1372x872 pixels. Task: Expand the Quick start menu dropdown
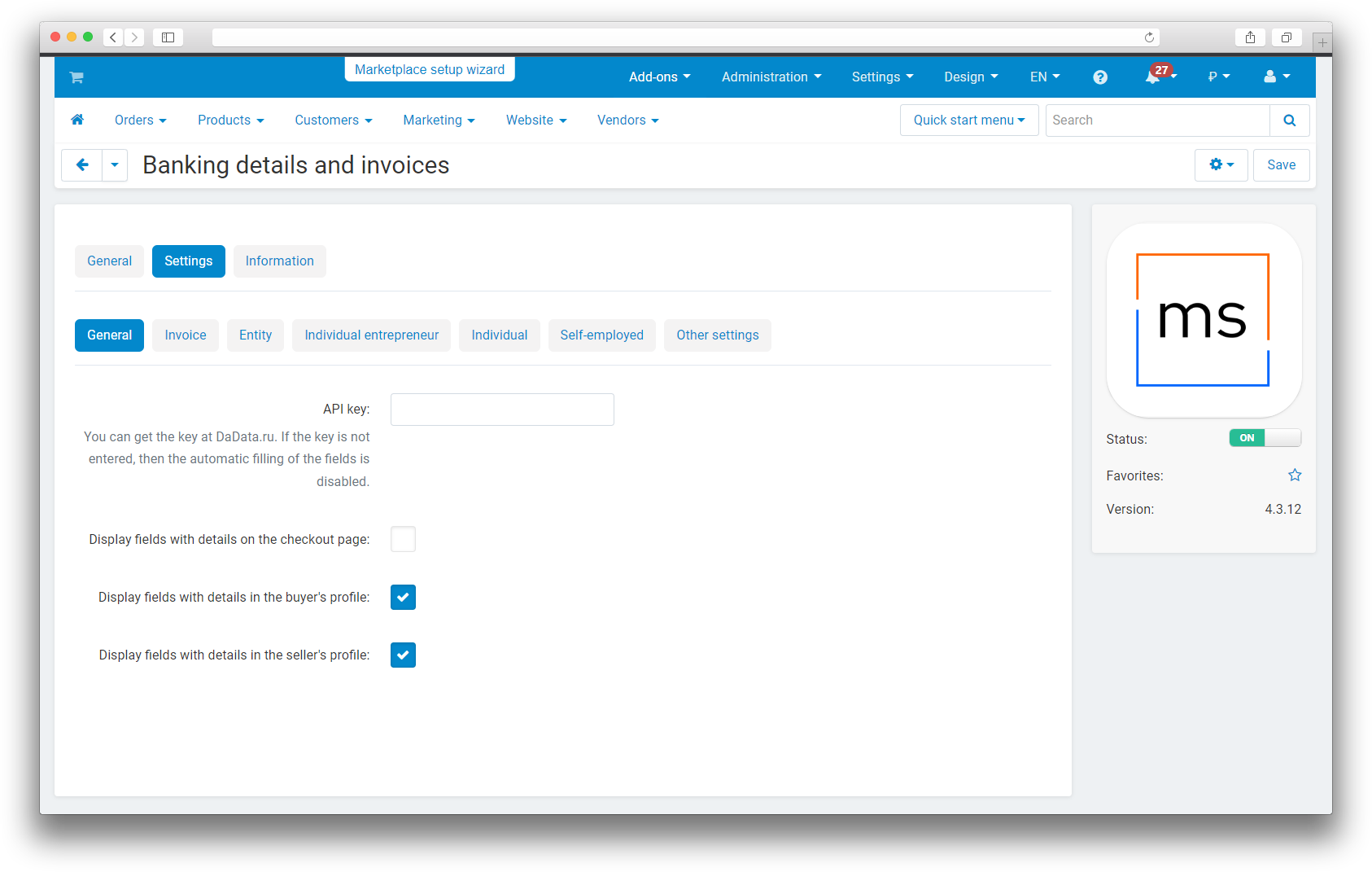[968, 121]
